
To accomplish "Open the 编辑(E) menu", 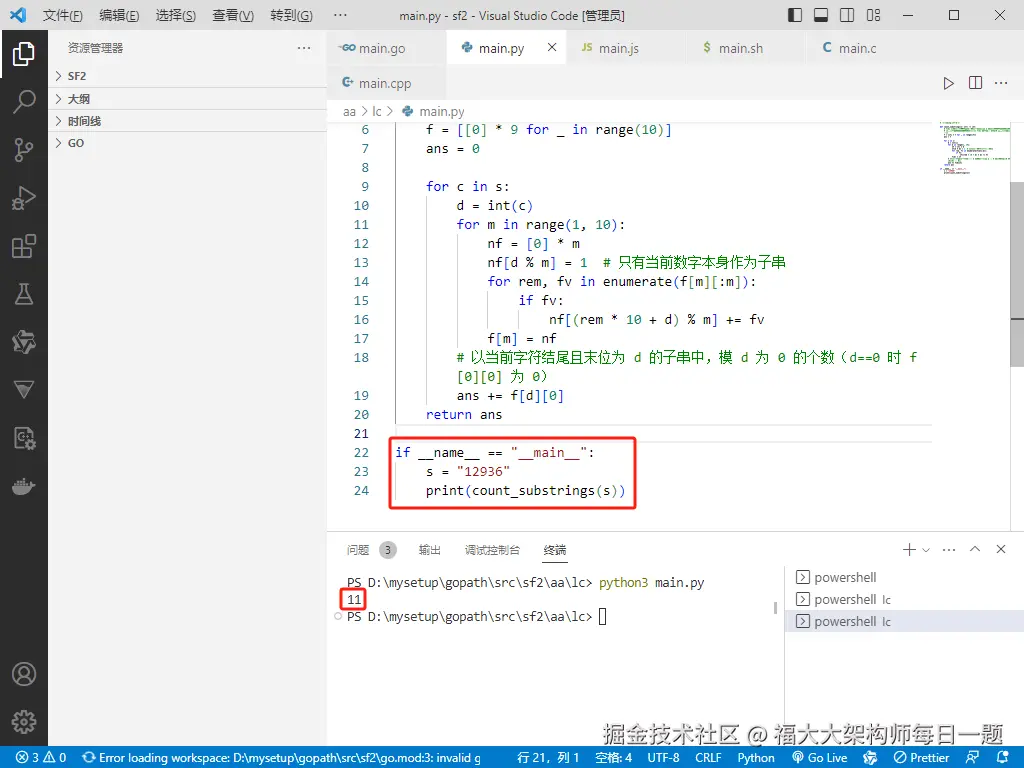I will pyautogui.click(x=120, y=15).
